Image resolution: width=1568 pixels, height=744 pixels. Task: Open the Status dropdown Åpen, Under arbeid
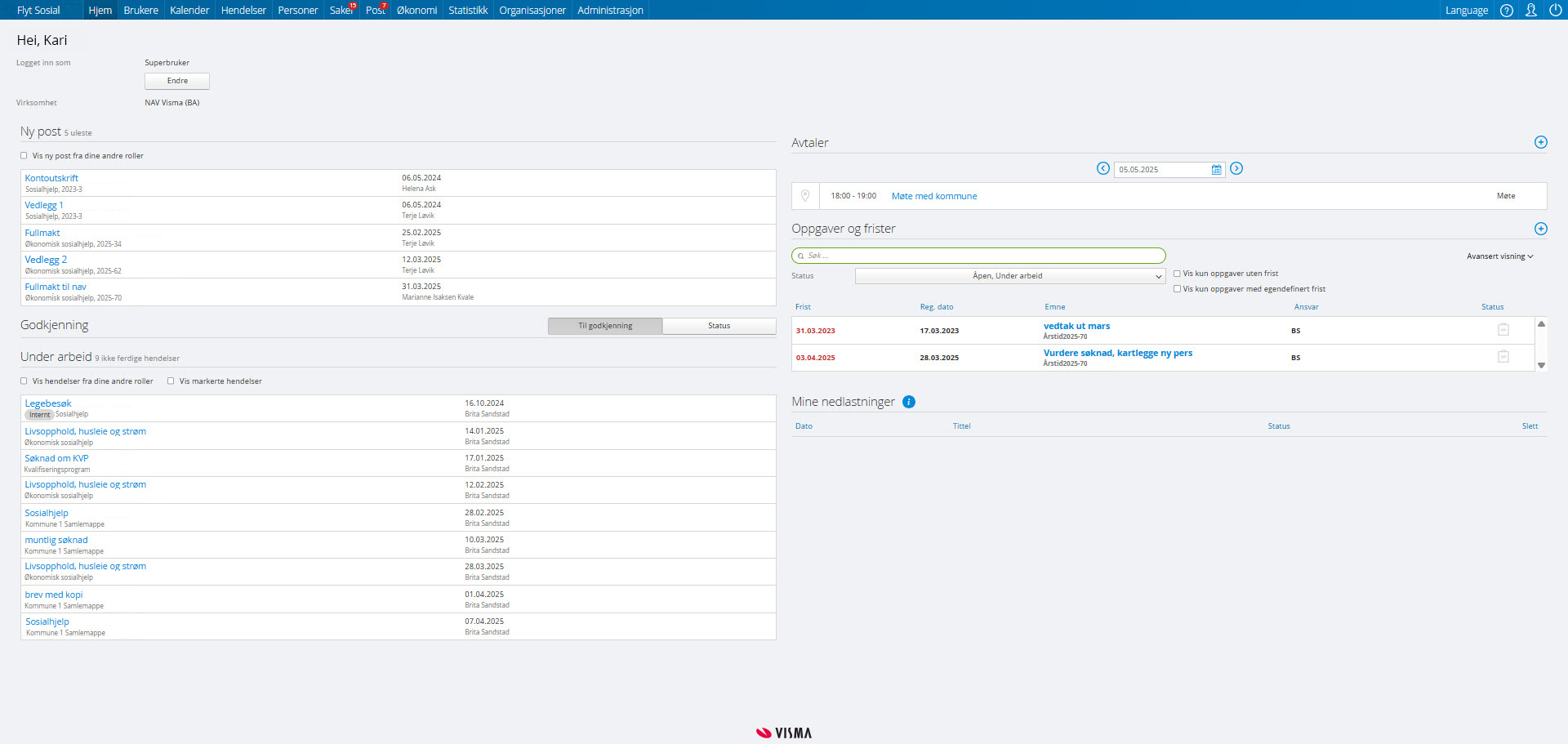coord(1009,276)
